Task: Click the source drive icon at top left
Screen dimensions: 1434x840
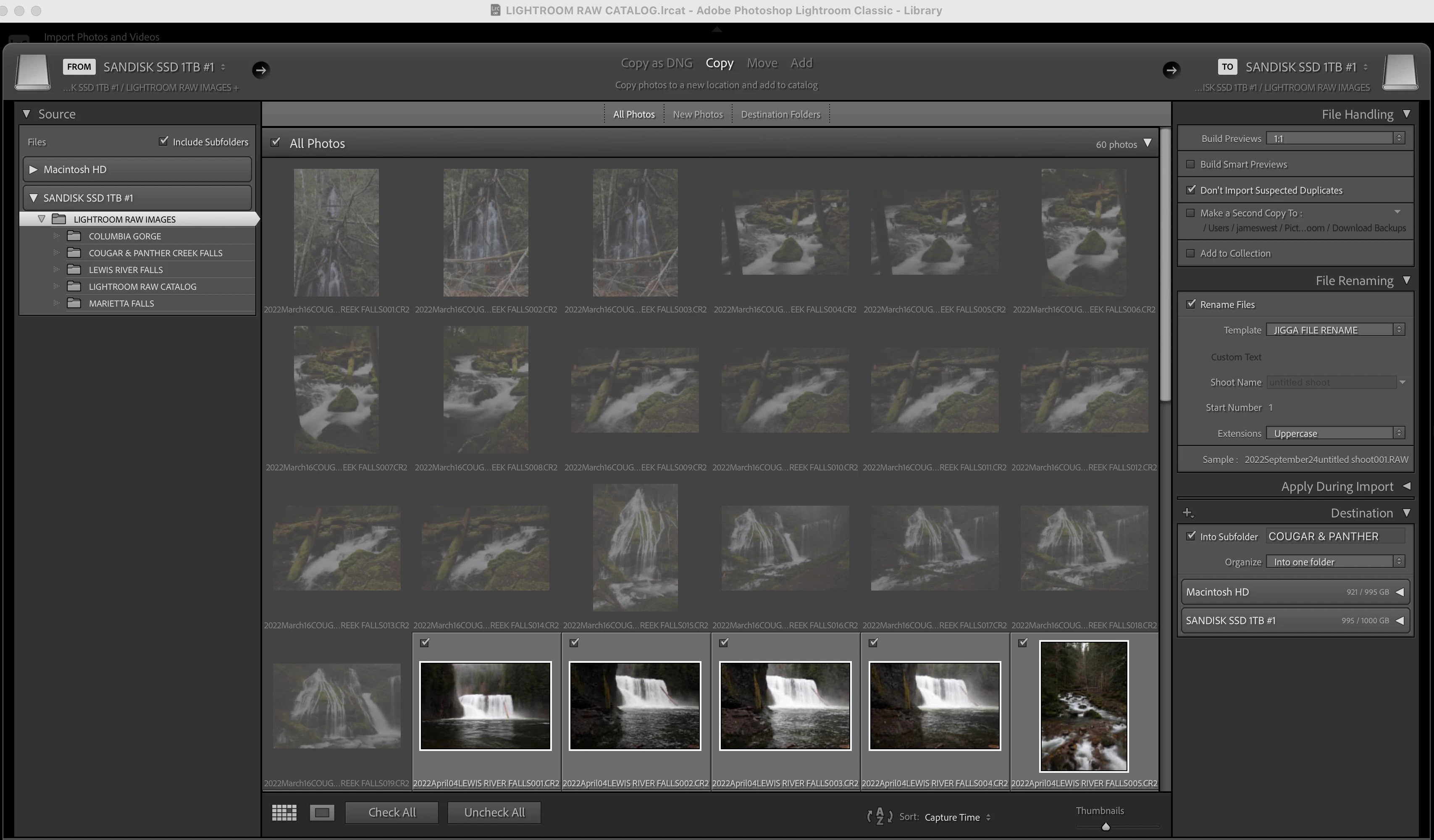Action: point(32,72)
